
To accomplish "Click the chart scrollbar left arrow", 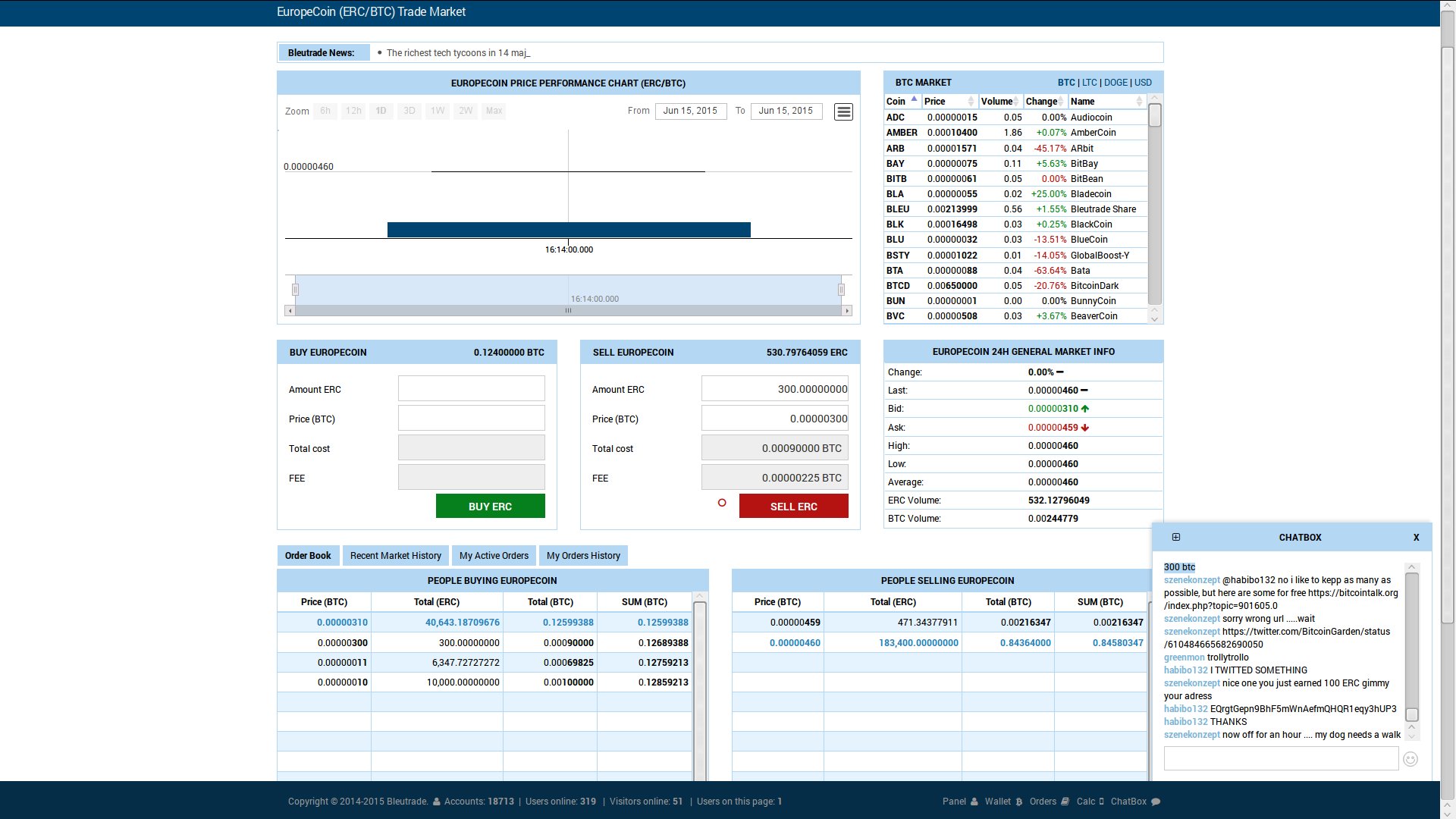I will pyautogui.click(x=290, y=311).
